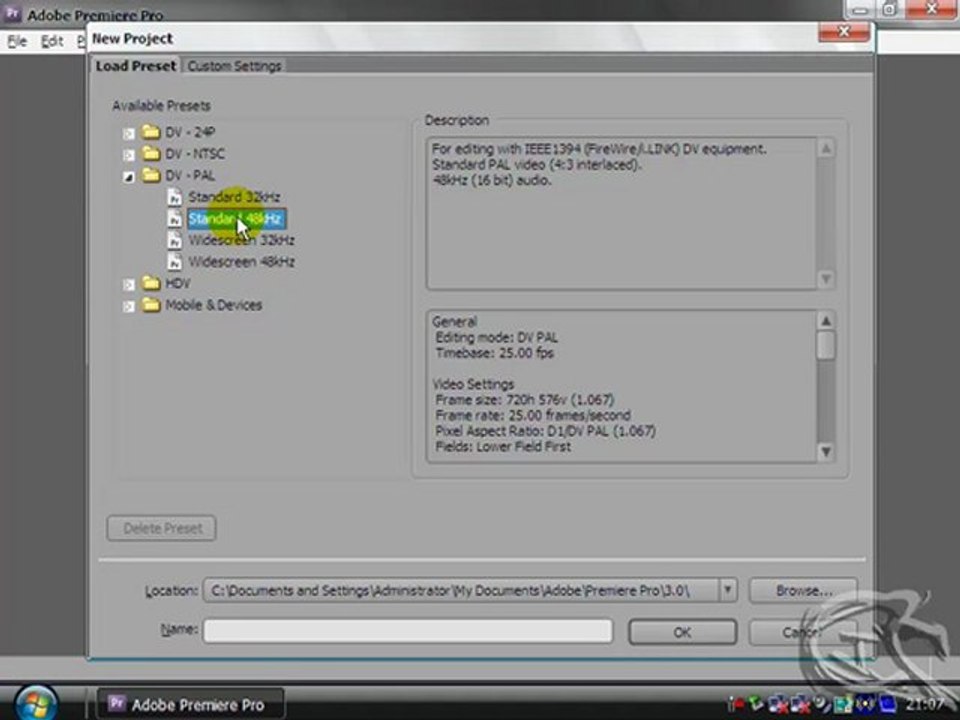Screen dimensions: 960x720
Task: Click Description box scroll-down arrow
Action: 826,279
